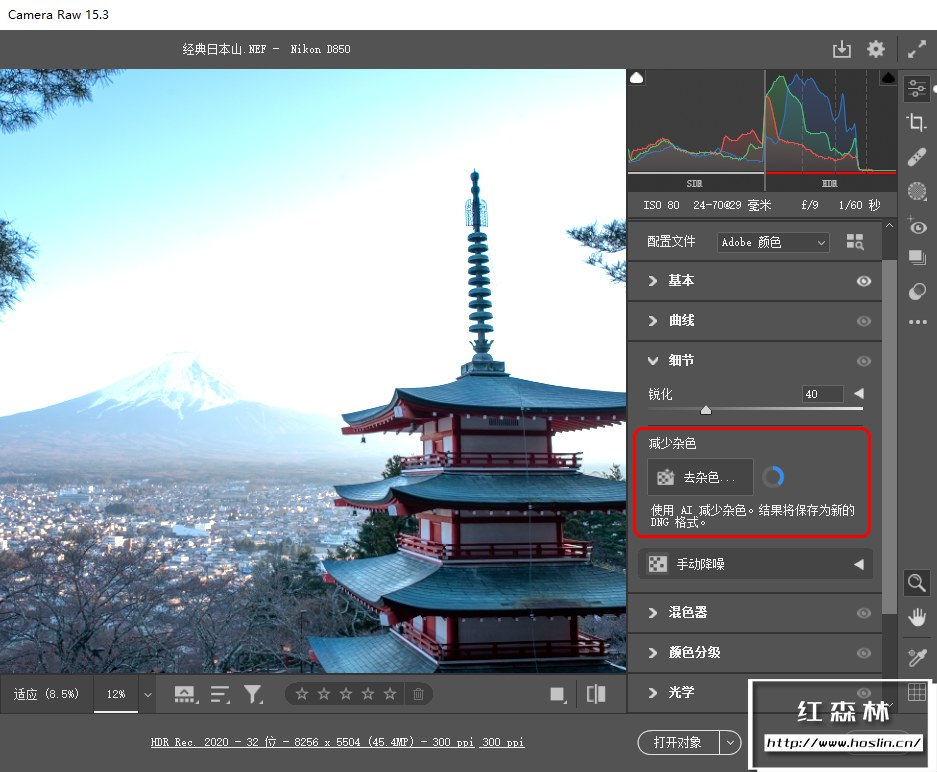Open the Masking tool
Image resolution: width=937 pixels, height=772 pixels.
click(x=916, y=191)
